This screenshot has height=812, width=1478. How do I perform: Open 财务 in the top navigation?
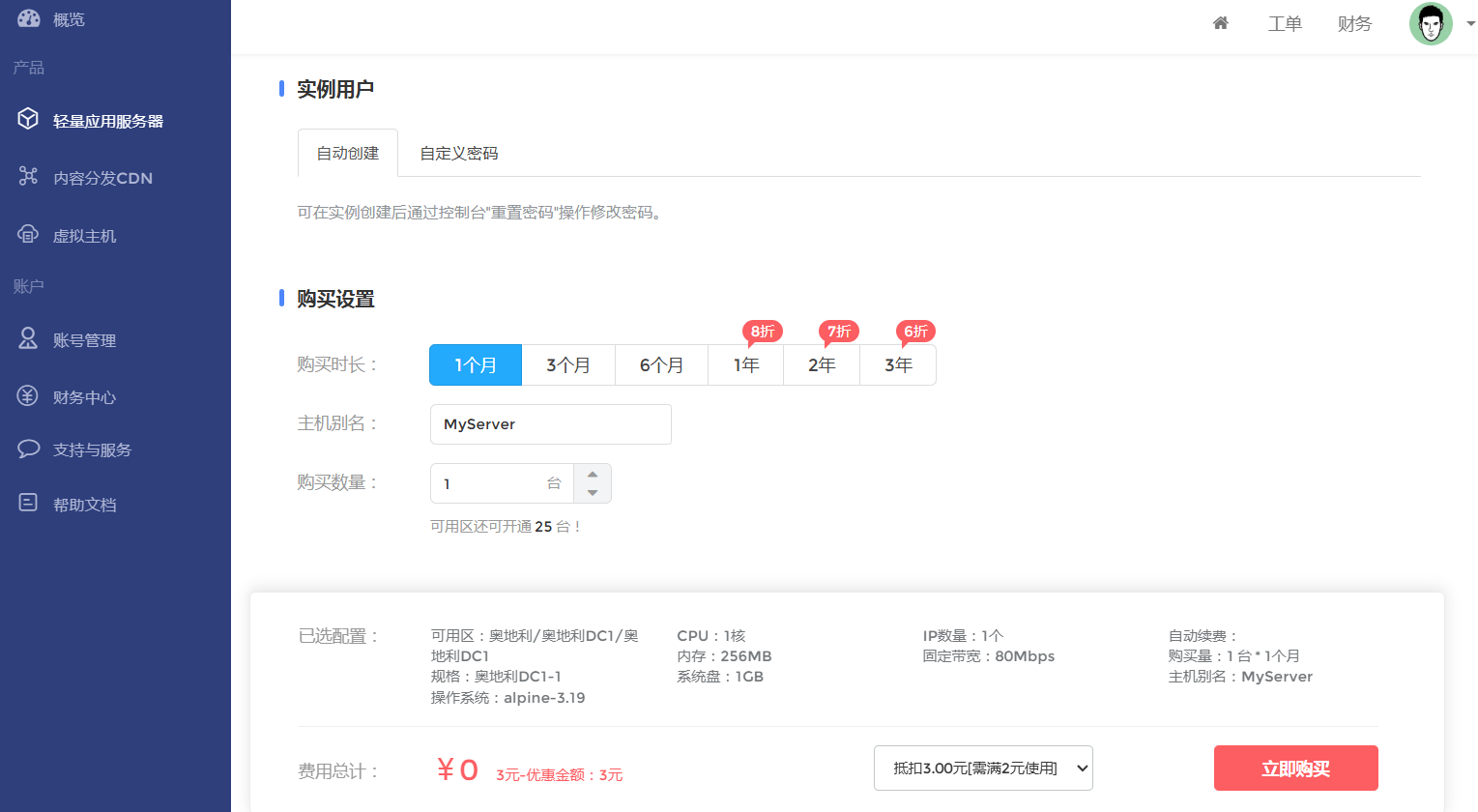pyautogui.click(x=1354, y=23)
